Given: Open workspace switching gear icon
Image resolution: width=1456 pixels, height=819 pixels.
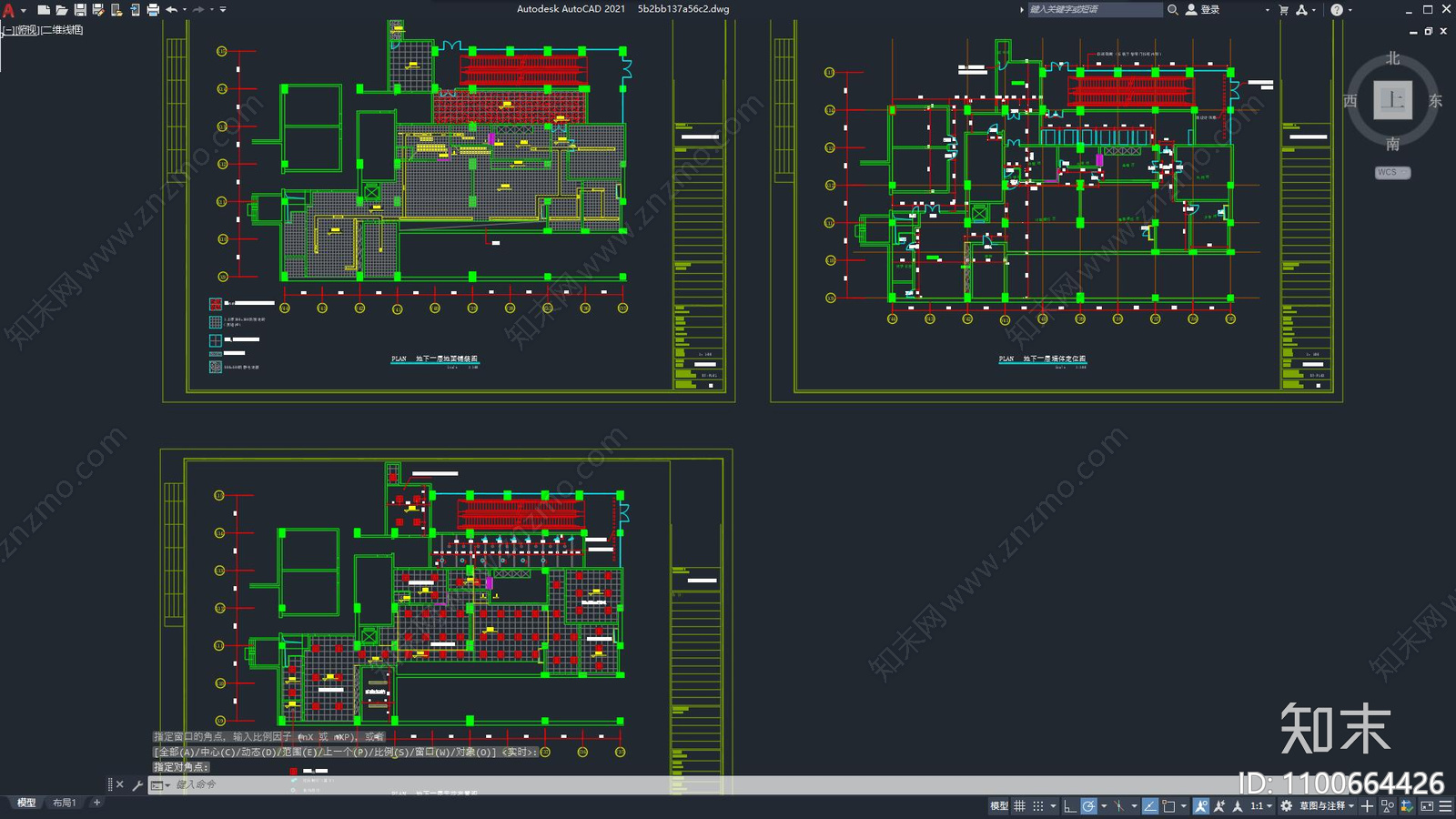Looking at the screenshot, I should [x=1286, y=806].
